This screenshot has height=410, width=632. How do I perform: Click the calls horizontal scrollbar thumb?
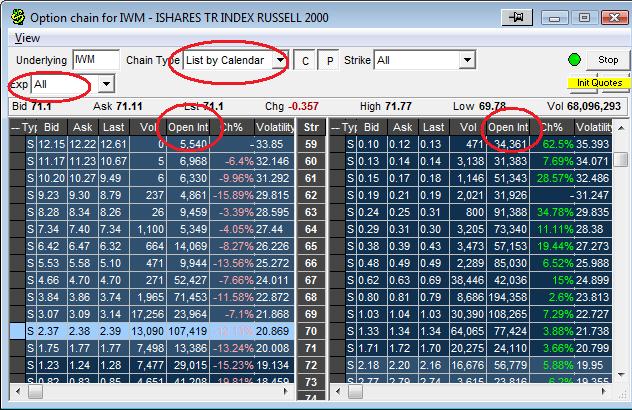click(x=36, y=391)
